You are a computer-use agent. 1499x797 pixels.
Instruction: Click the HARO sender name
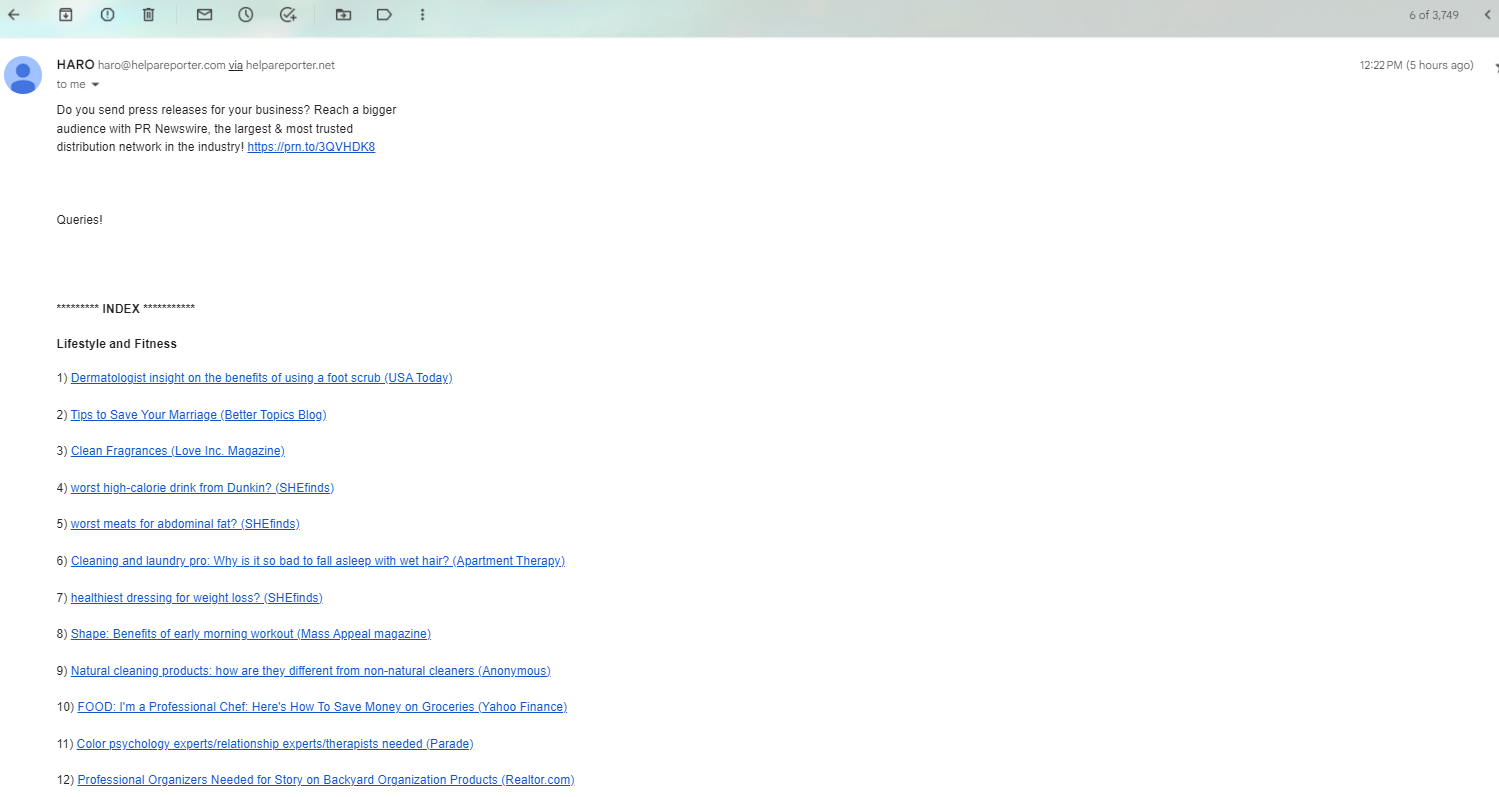pos(76,65)
